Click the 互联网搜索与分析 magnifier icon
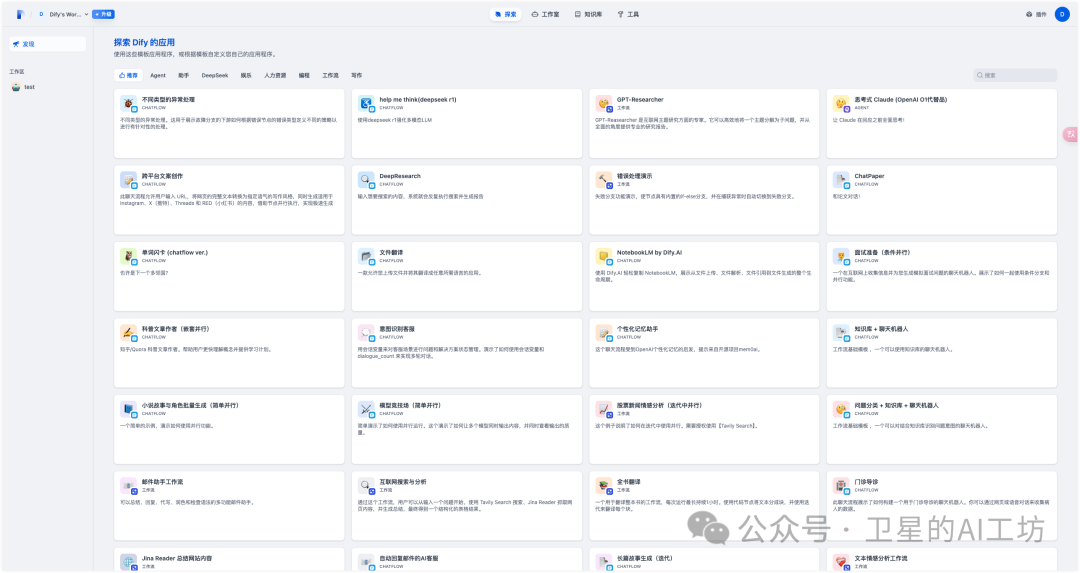Screen dimensions: 1080x573 click(x=366, y=486)
